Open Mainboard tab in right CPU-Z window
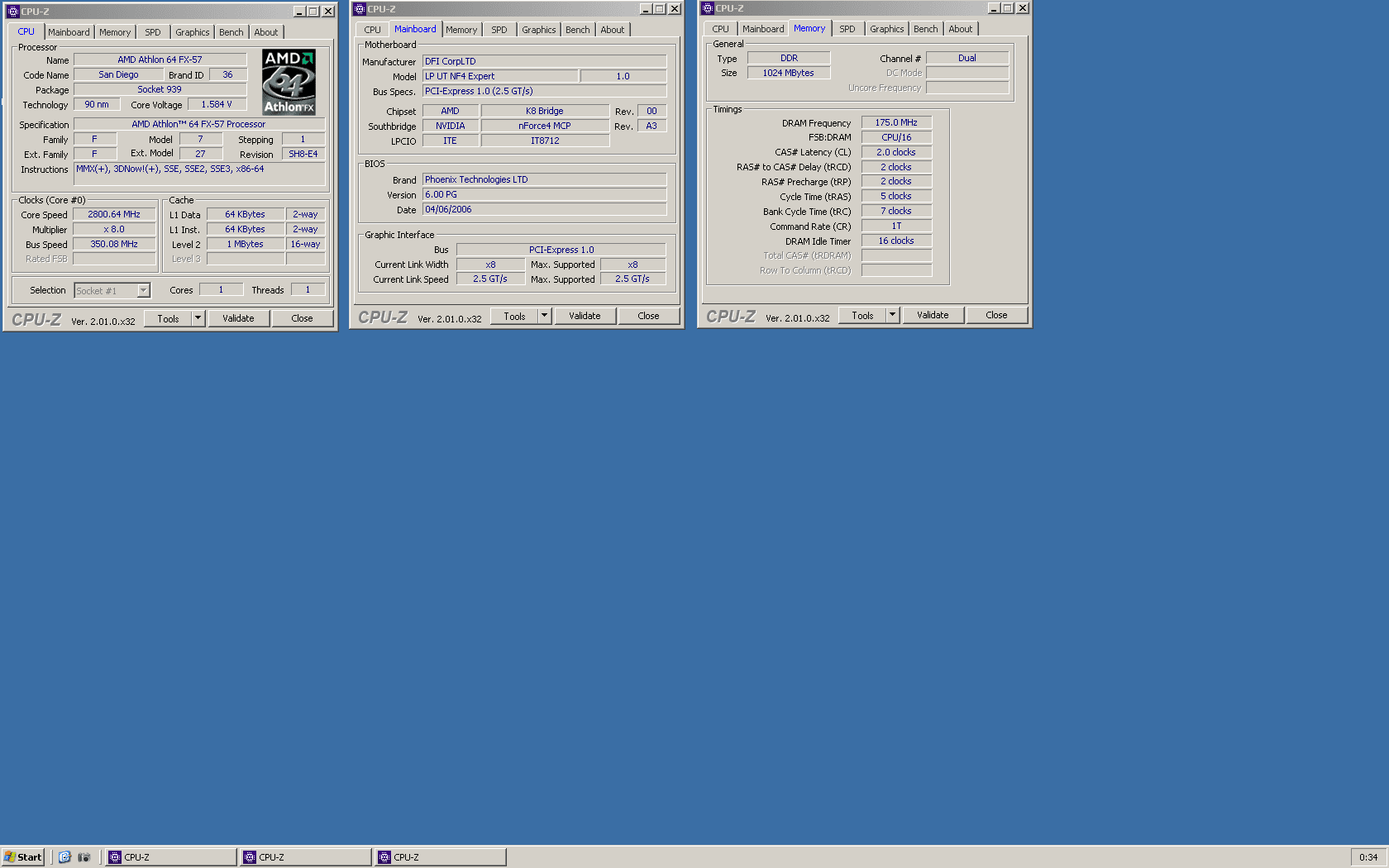Viewport: 1389px width, 868px height. (763, 29)
